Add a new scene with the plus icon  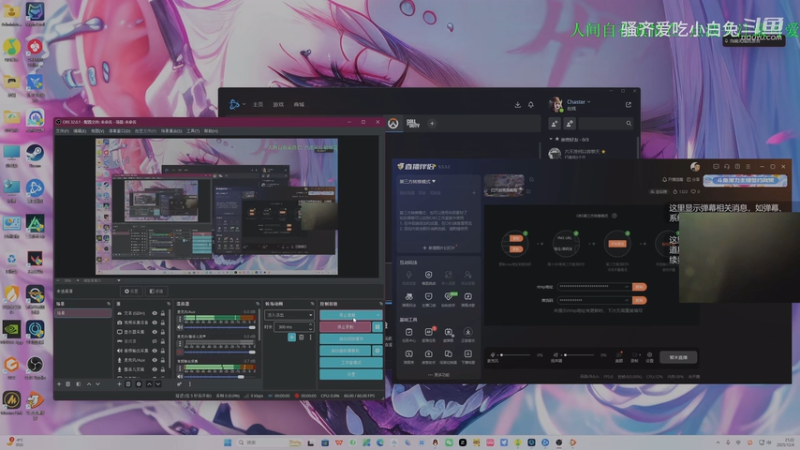click(x=59, y=384)
